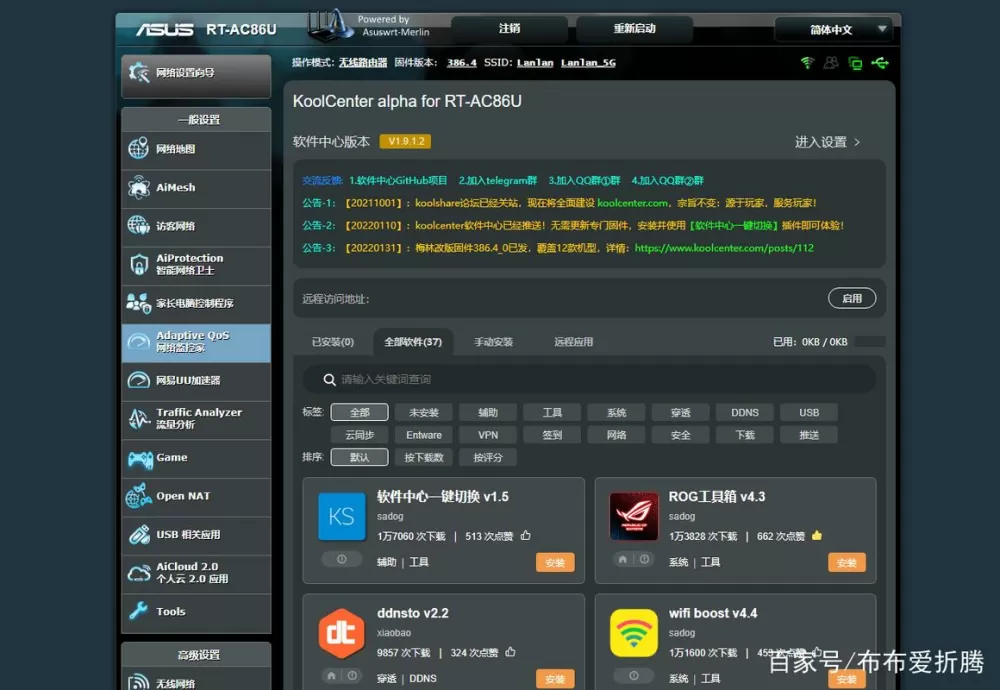
Task: Click the USB status icon in header
Action: (x=880, y=62)
